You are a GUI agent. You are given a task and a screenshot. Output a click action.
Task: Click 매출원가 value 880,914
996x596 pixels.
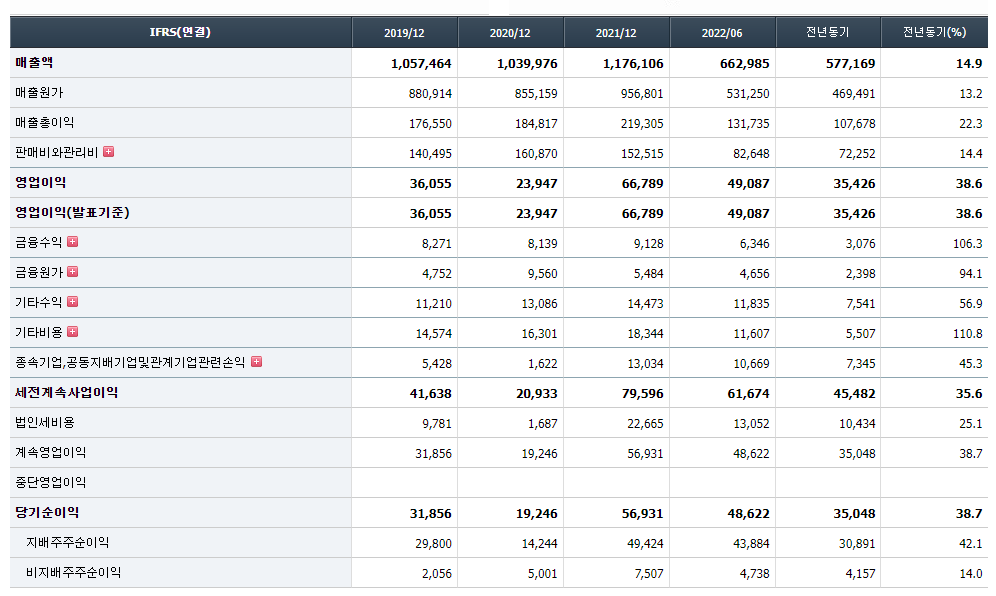pos(431,94)
